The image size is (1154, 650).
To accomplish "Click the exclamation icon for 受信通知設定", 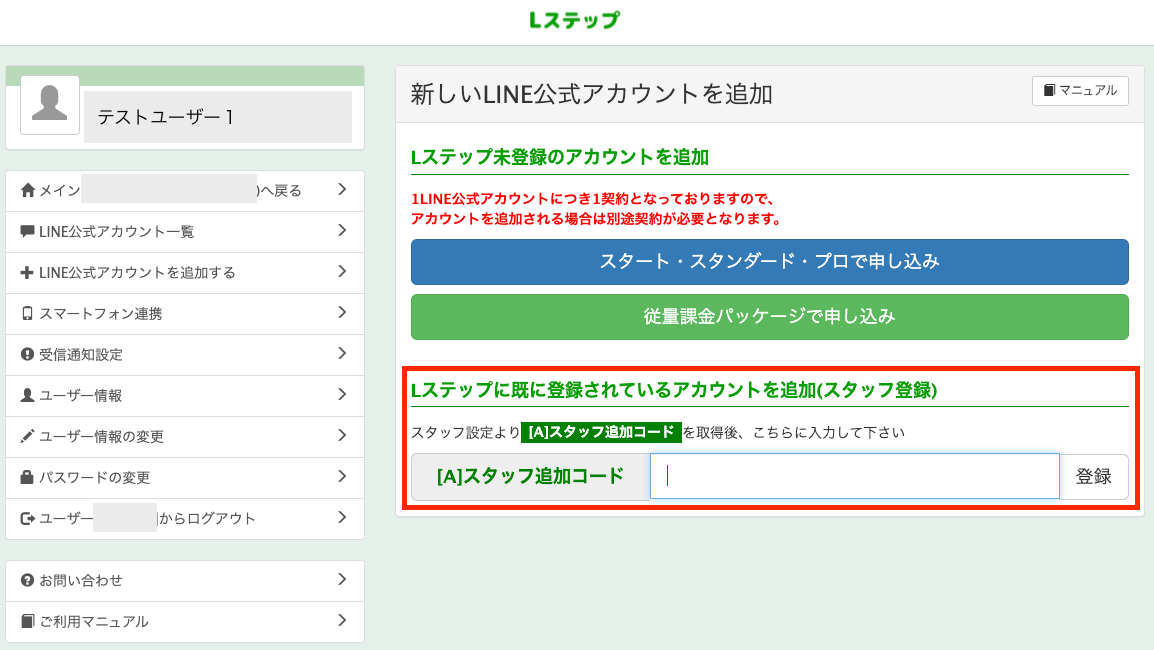I will coord(27,355).
